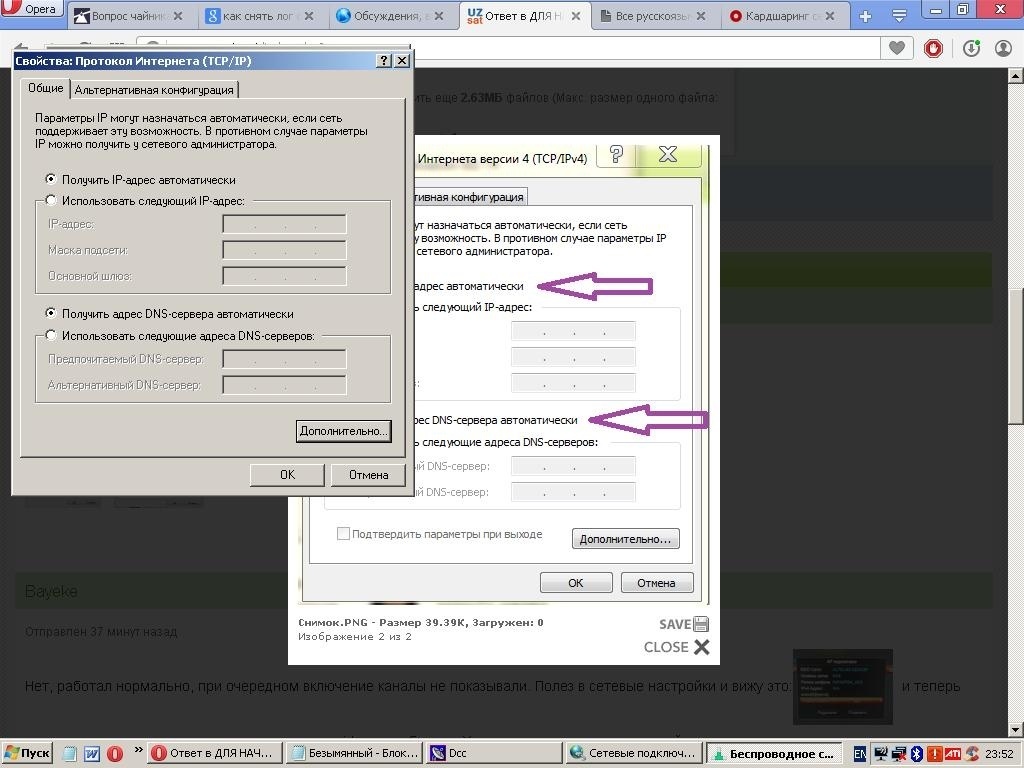Open the Opera main menu button

click(31, 8)
